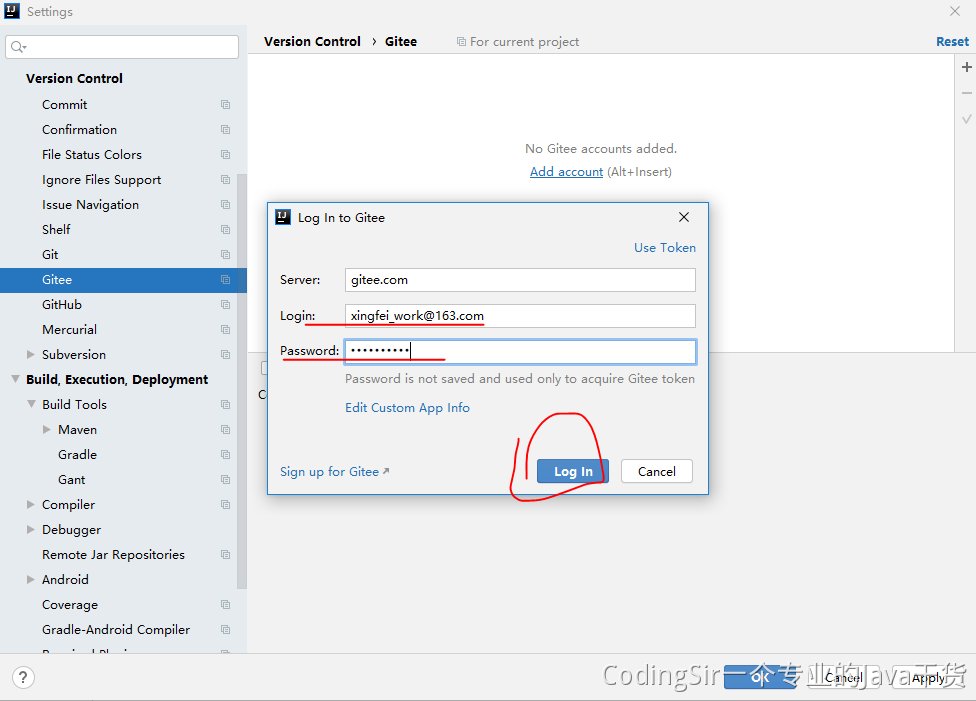This screenshot has width=976, height=701.
Task: Click project-level icon beside Coverage
Action: [225, 605]
